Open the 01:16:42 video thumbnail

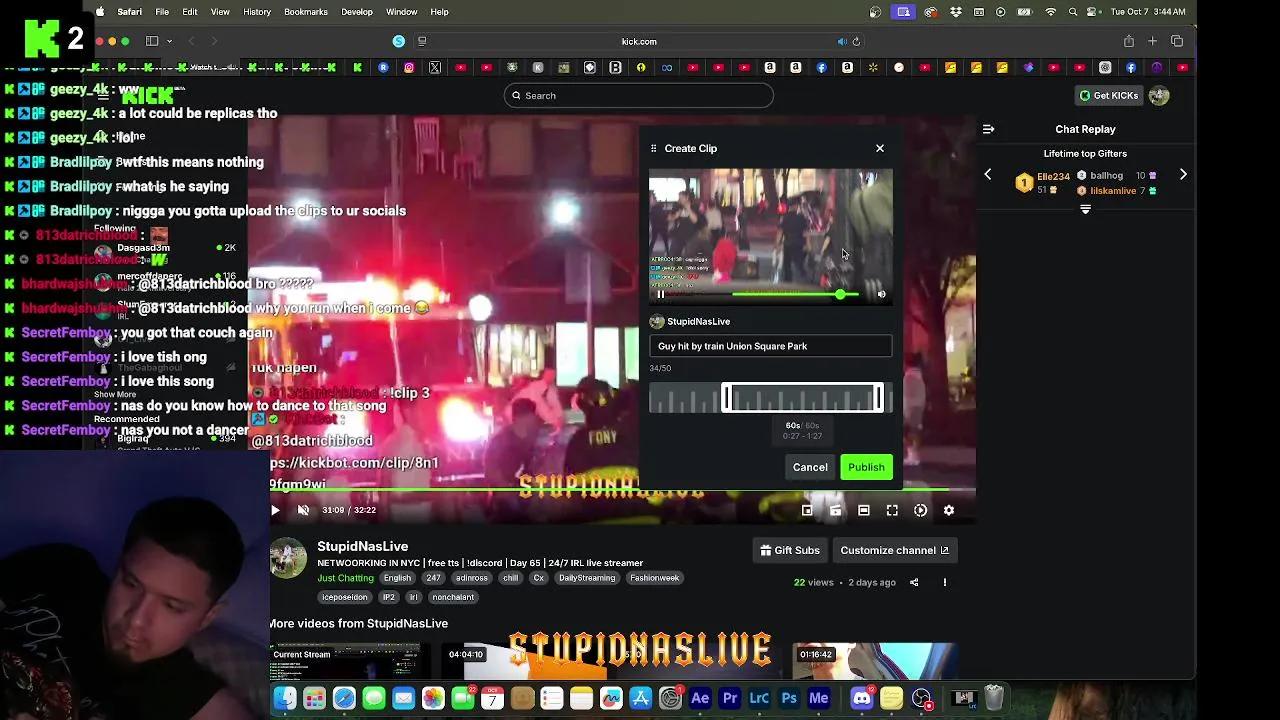tap(876, 662)
